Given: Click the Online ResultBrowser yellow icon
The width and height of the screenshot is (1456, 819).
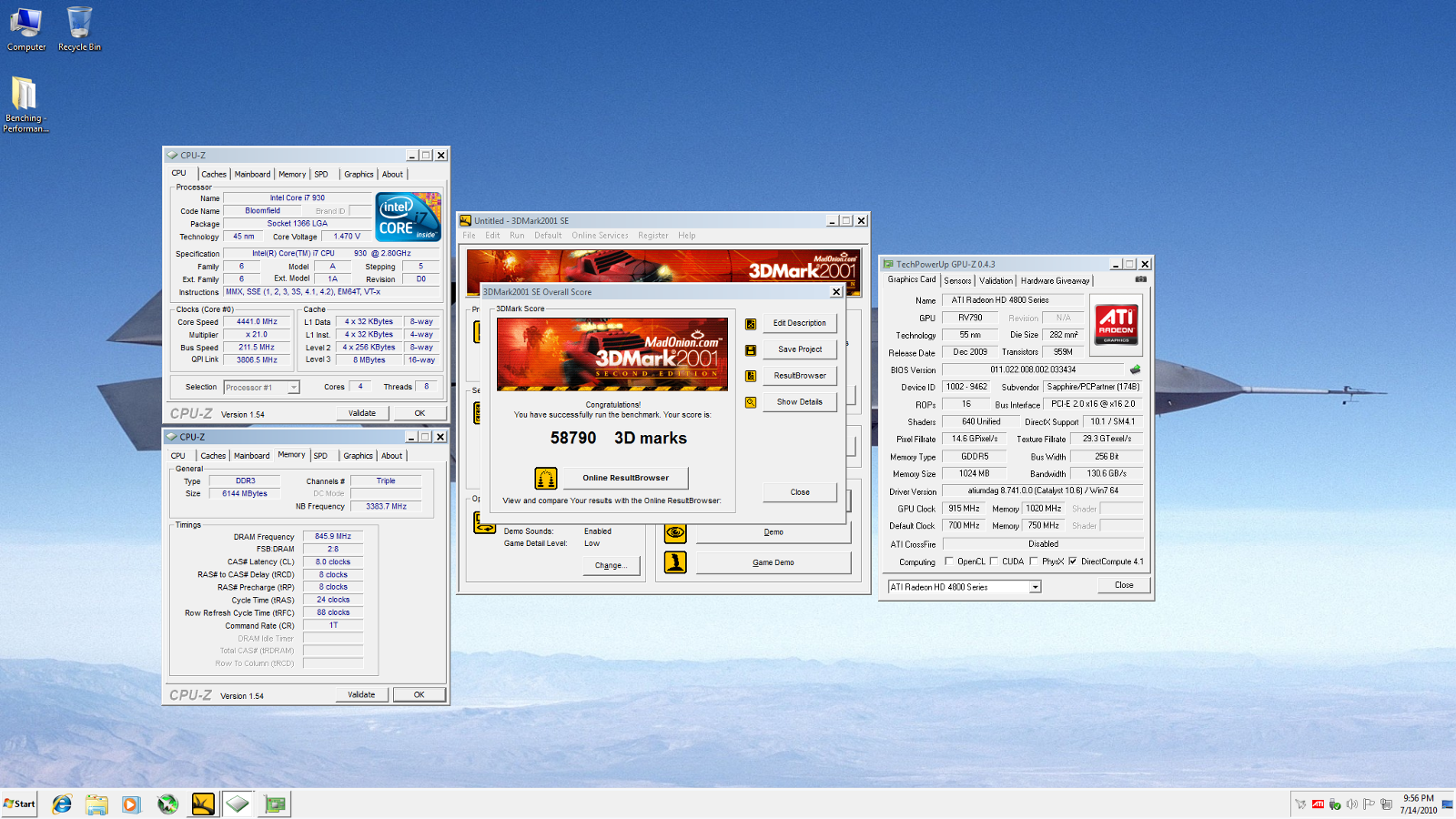Looking at the screenshot, I should pos(546,478).
